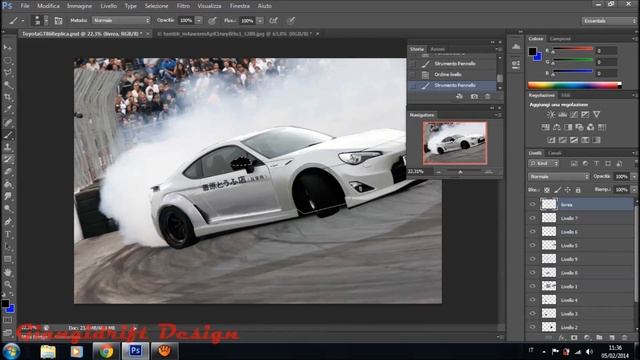Open layer blend mode Normale dropdown
Image resolution: width=640 pixels, height=360 pixels.
point(558,177)
